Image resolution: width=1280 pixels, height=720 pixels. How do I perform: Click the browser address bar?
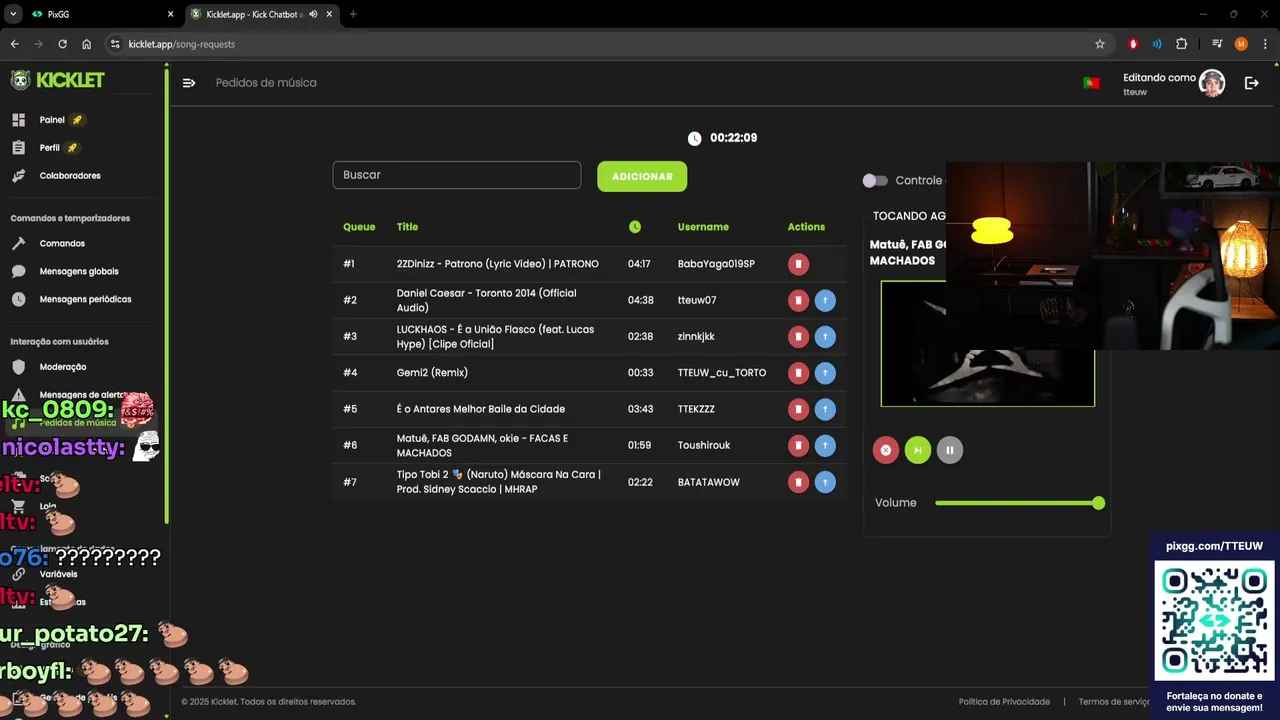tap(600, 44)
